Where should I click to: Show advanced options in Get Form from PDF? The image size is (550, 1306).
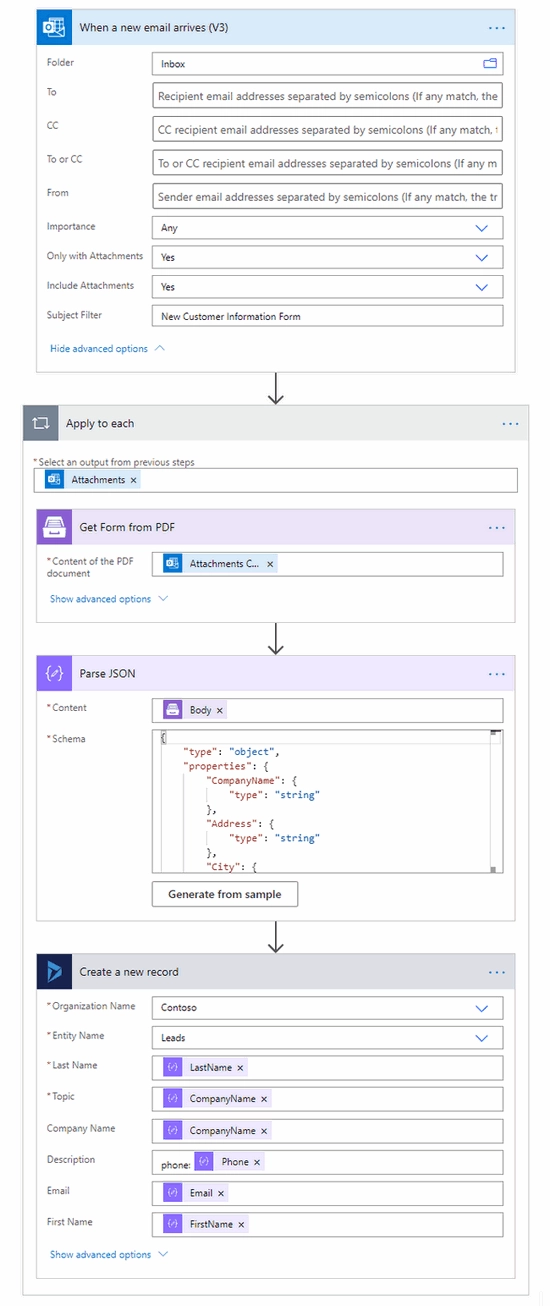(x=109, y=599)
